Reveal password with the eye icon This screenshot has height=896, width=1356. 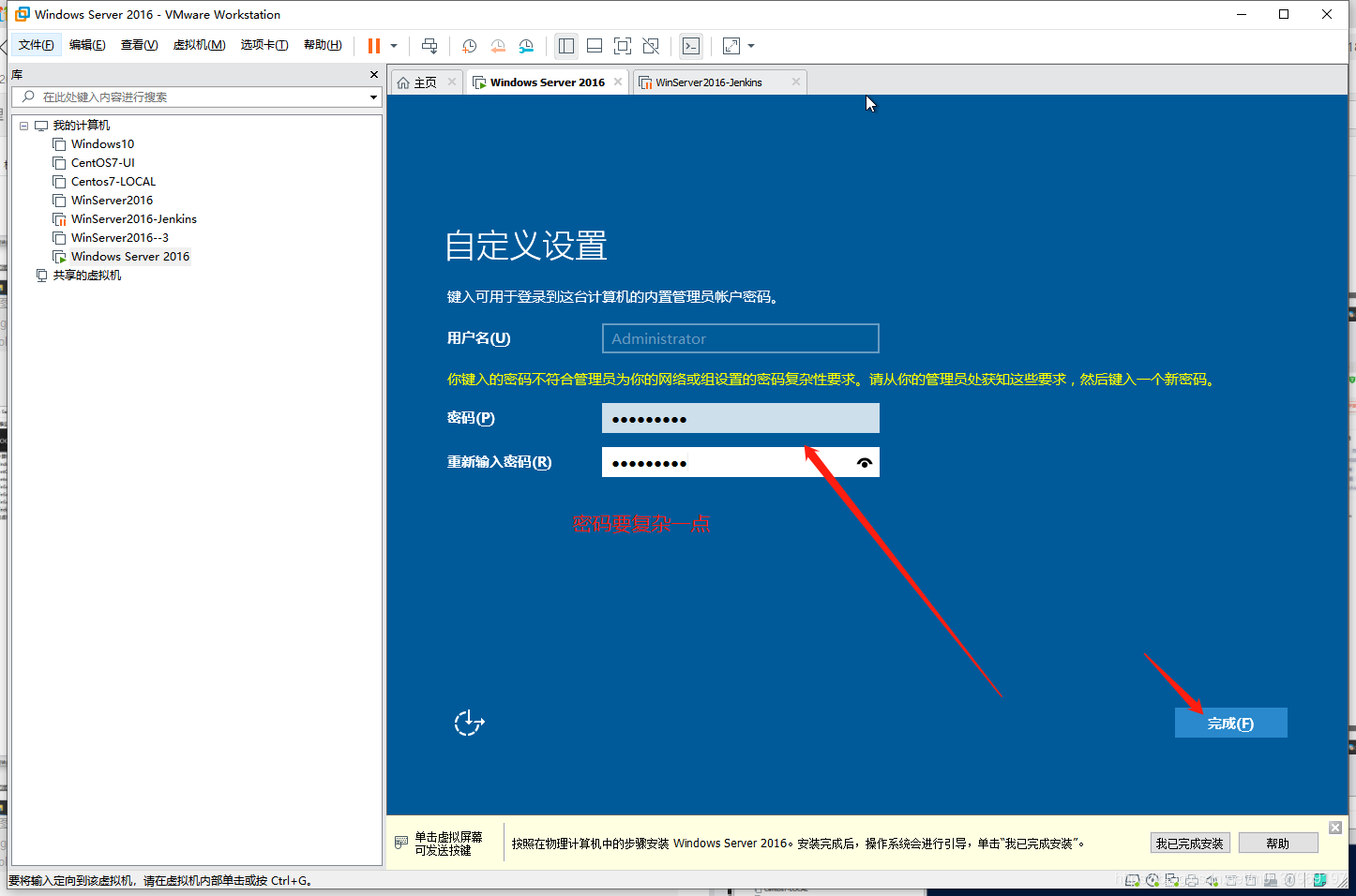tap(865, 462)
